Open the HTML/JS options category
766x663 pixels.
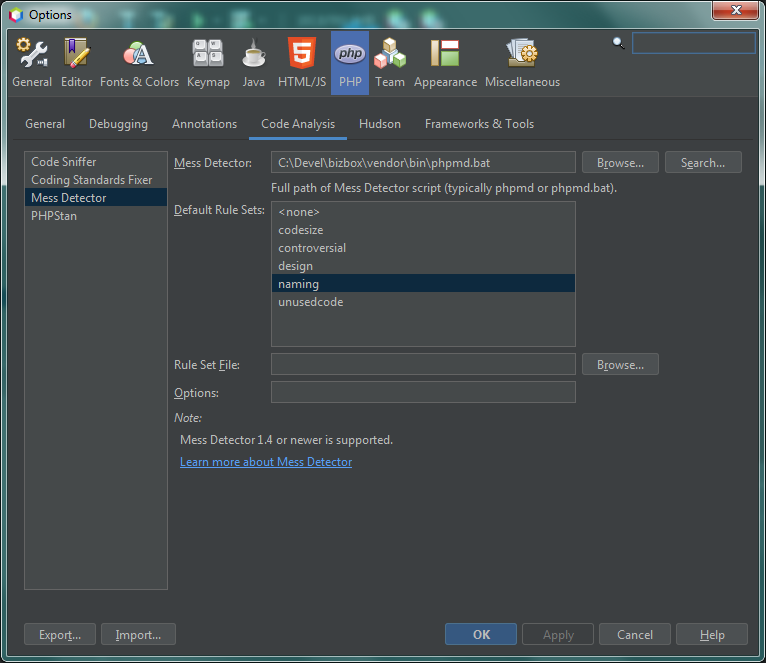(302, 64)
